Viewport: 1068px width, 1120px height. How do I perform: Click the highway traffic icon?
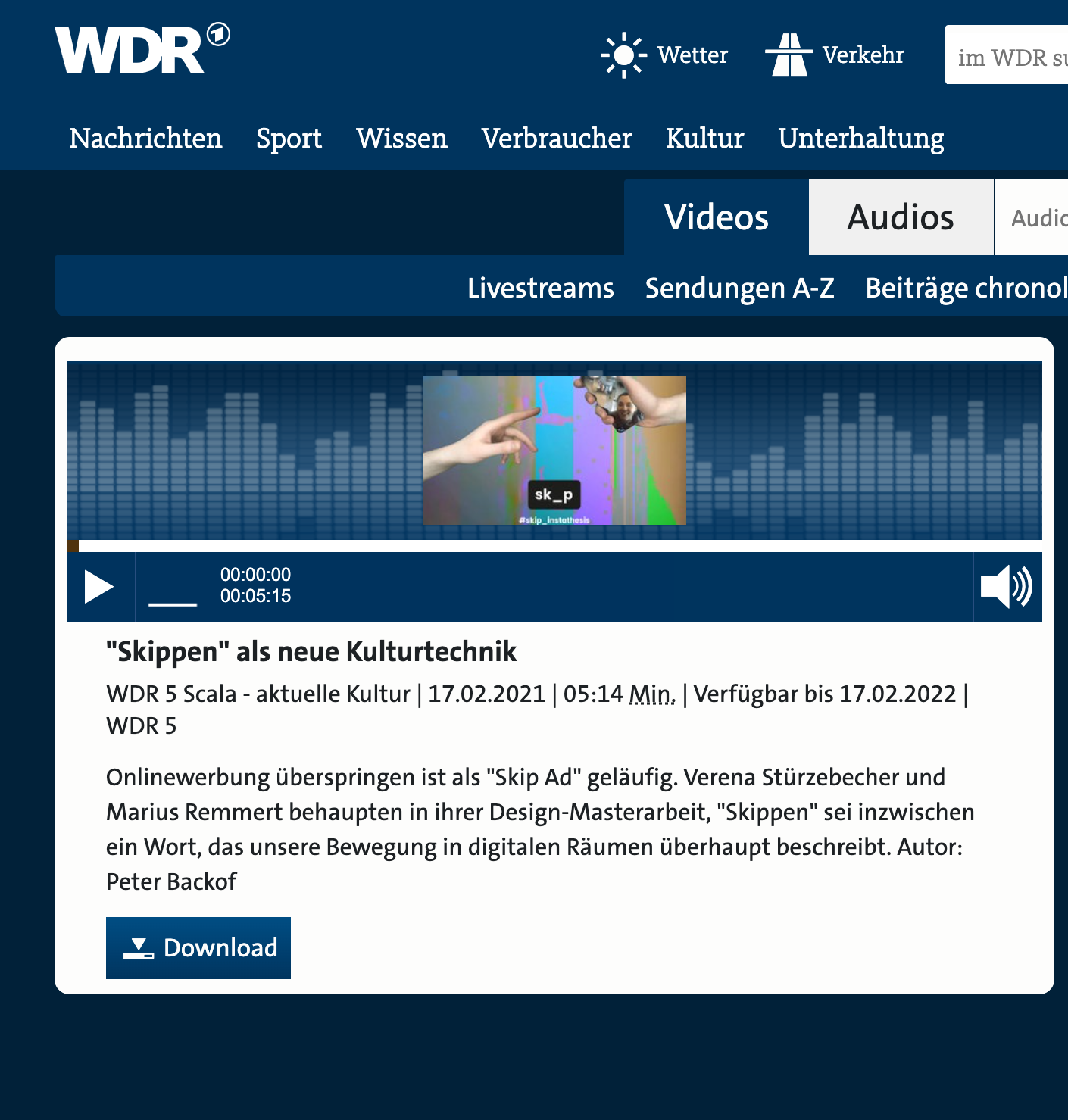[x=789, y=55]
